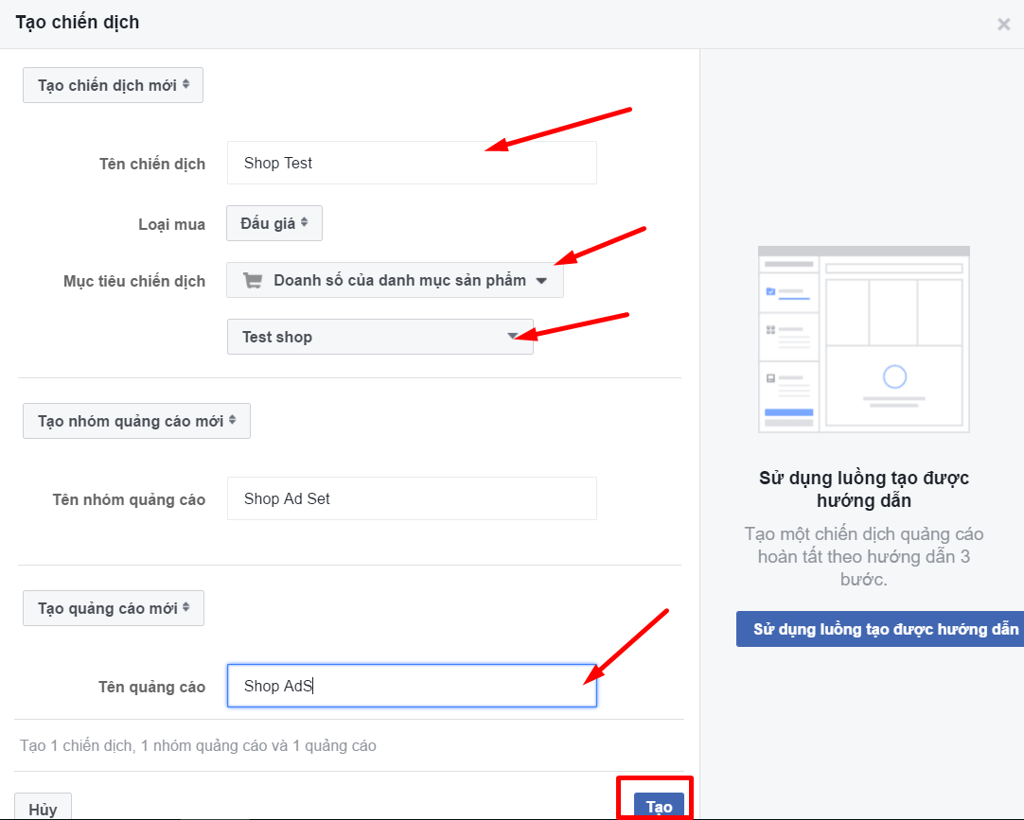Click the ad name field with Shop AdS
Screen dimensions: 1024x820
pos(411,686)
